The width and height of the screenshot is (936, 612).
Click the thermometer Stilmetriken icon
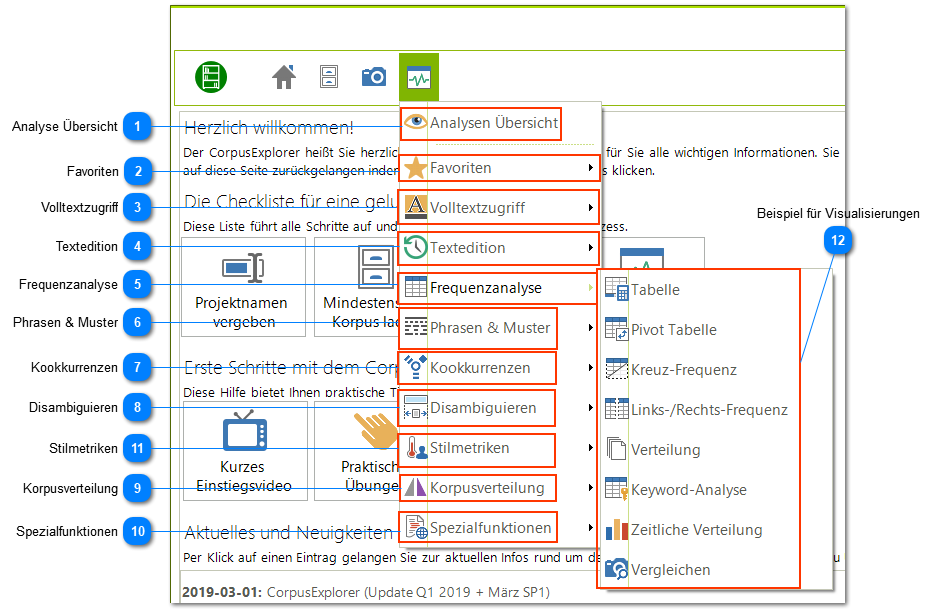[x=416, y=448]
